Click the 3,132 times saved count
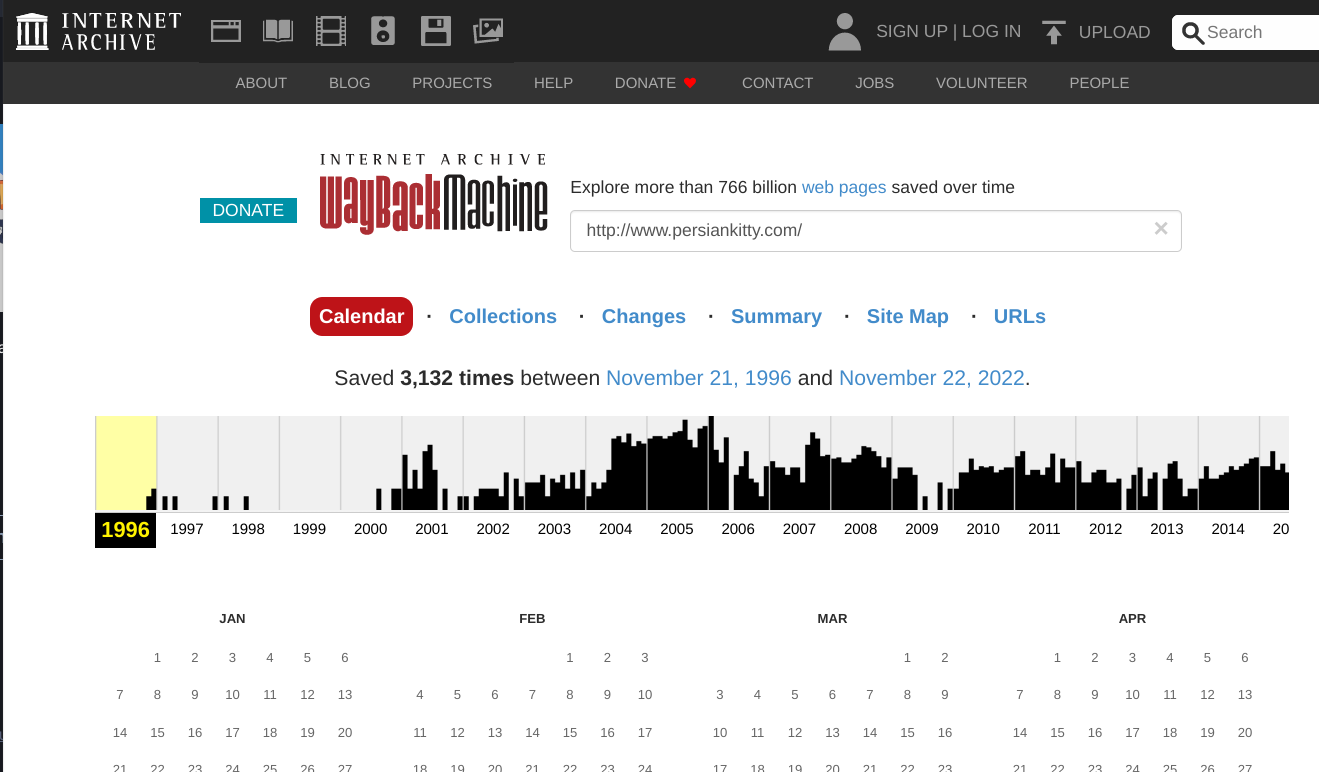1319x772 pixels. tap(457, 378)
